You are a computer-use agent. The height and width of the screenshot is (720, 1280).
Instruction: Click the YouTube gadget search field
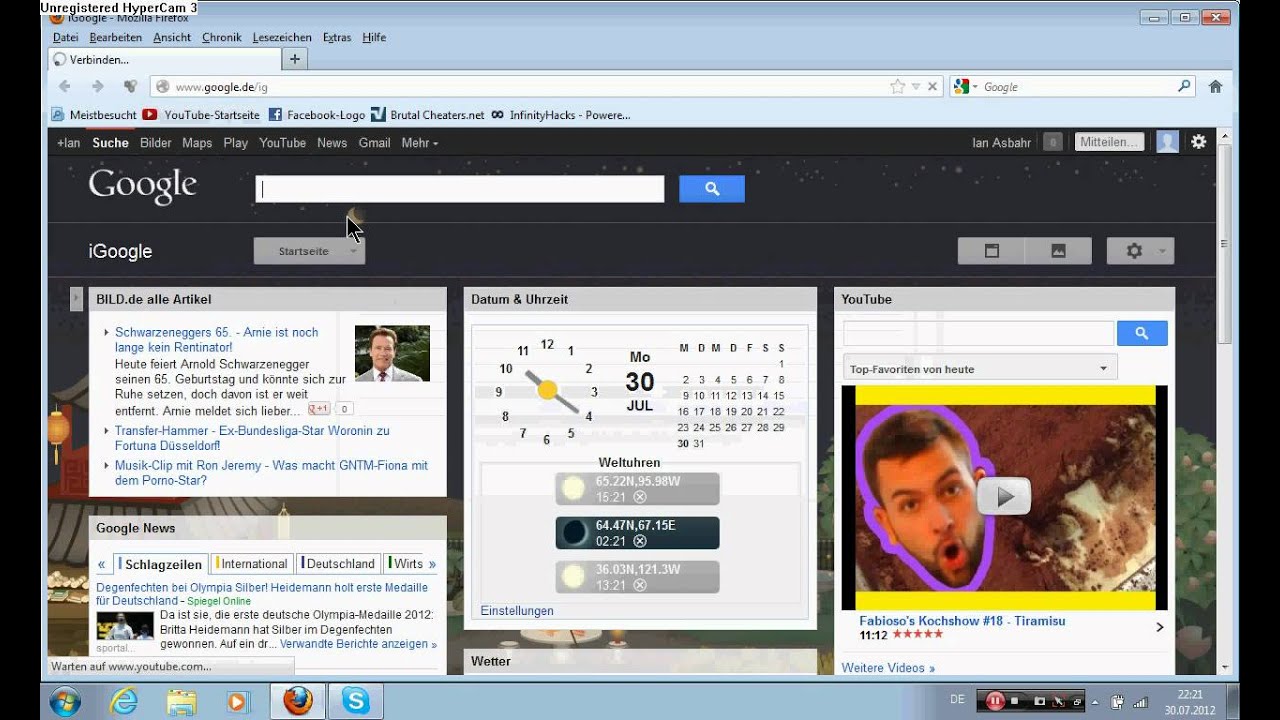pos(978,334)
